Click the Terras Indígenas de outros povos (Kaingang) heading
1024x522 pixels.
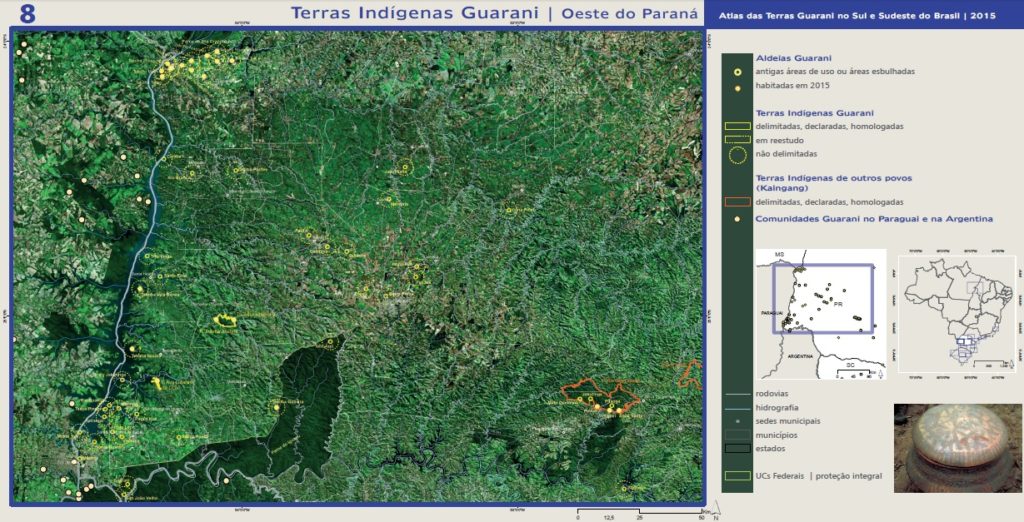834,183
